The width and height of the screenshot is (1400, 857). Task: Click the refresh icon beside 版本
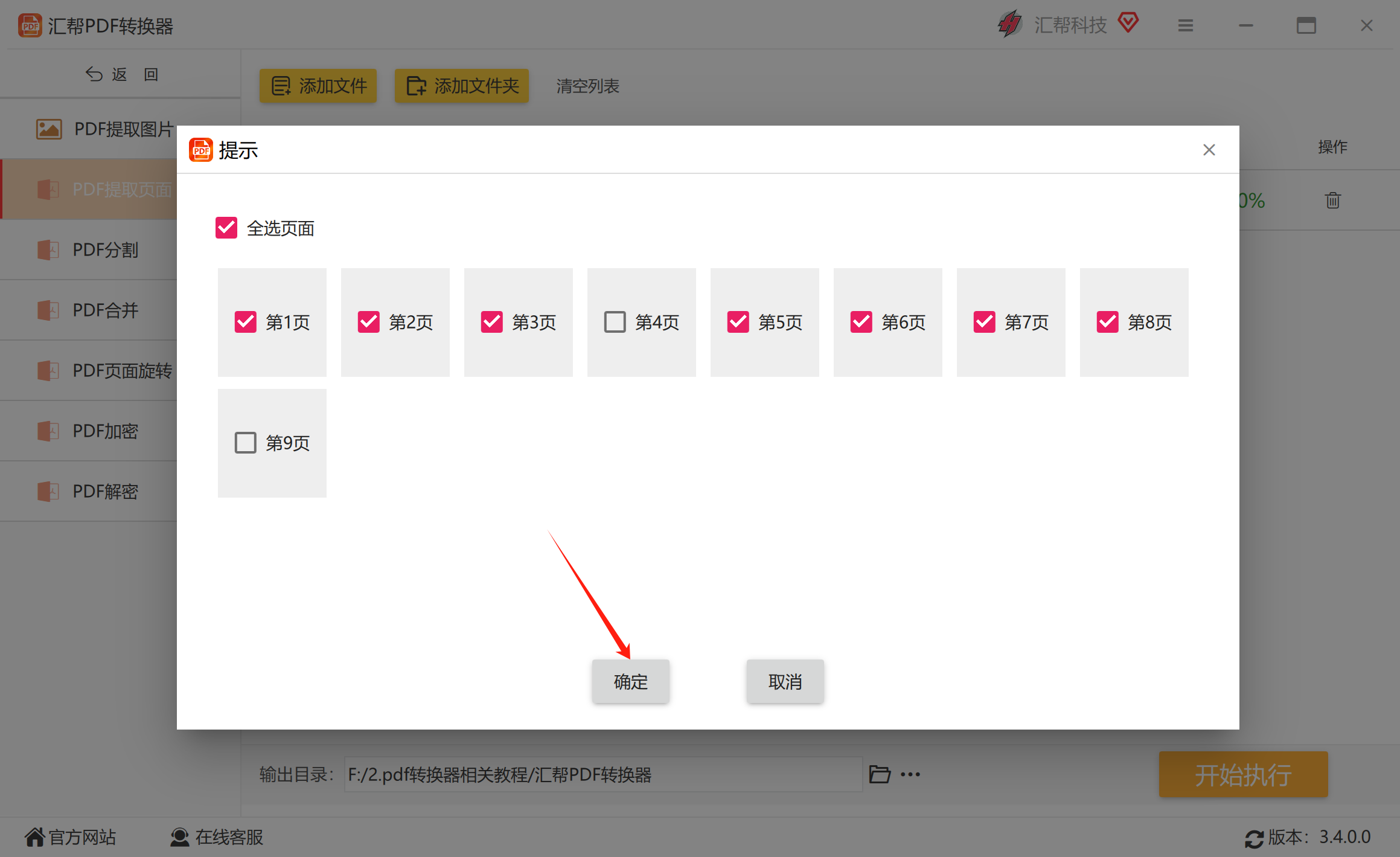pos(1254,838)
